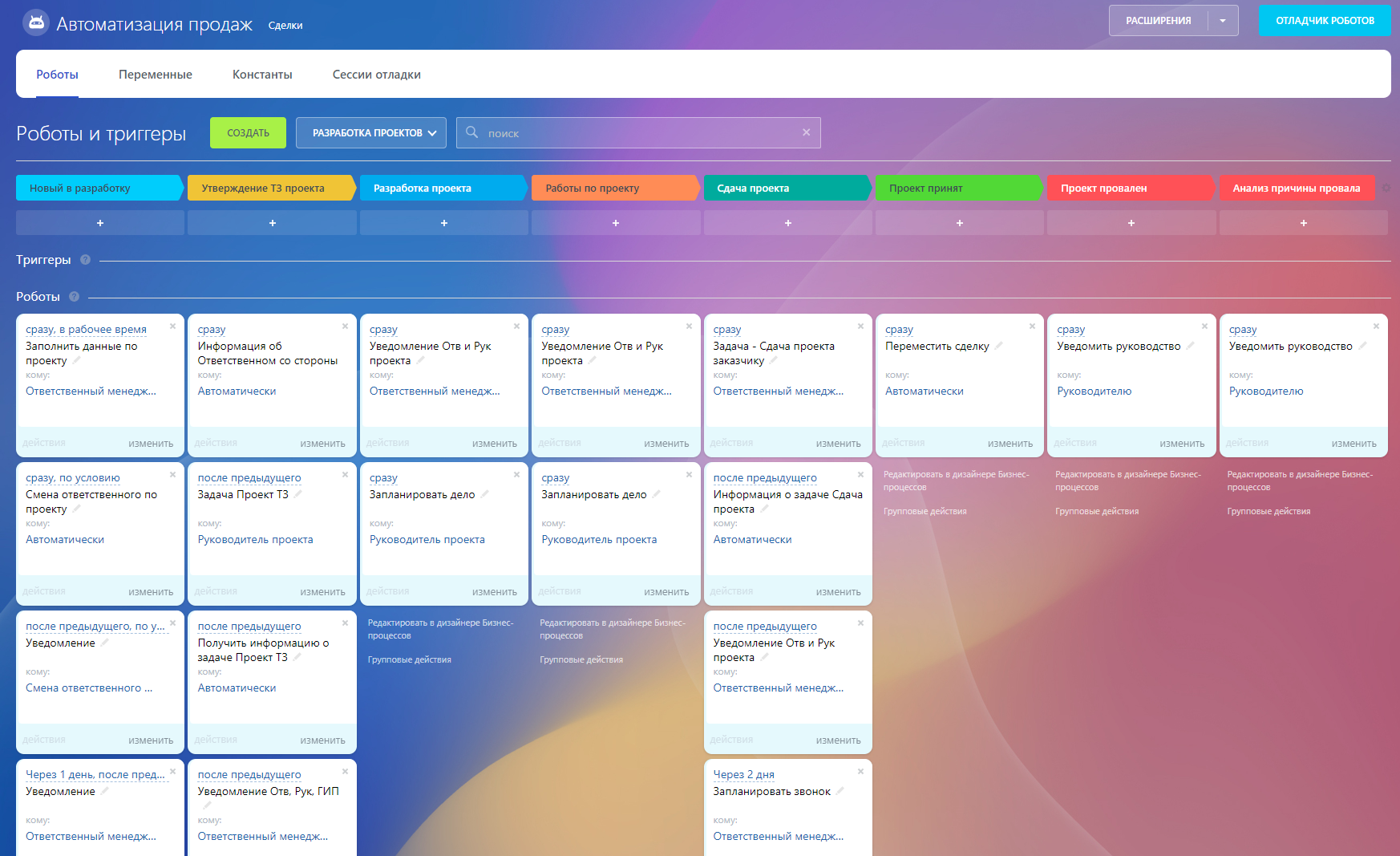
Task: Open 'Через 1 день, после пред...' delay setting
Action: (95, 774)
